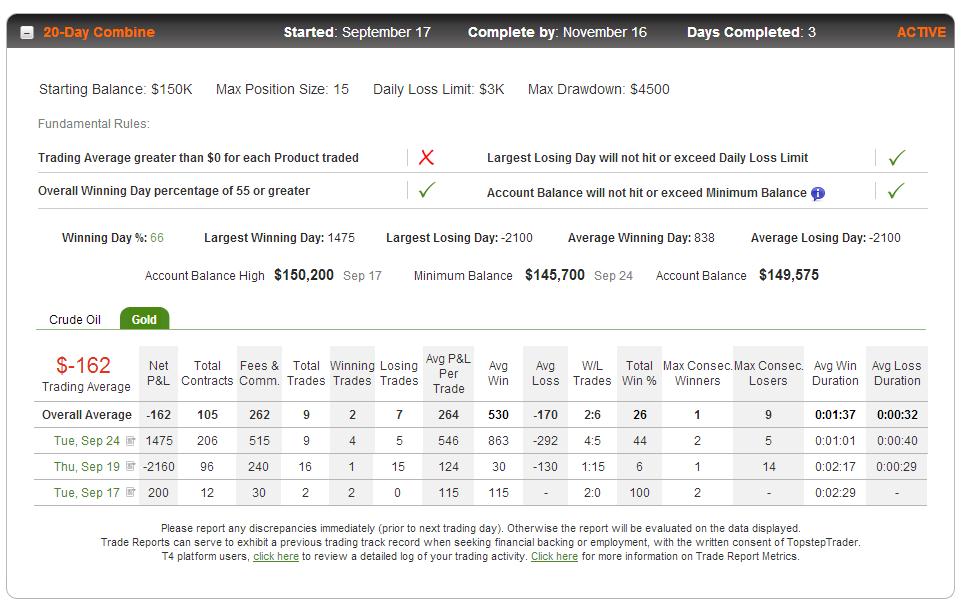Click 'Click here' link for Trade Report Metrics
Image resolution: width=962 pixels, height=610 pixels.
pos(554,556)
